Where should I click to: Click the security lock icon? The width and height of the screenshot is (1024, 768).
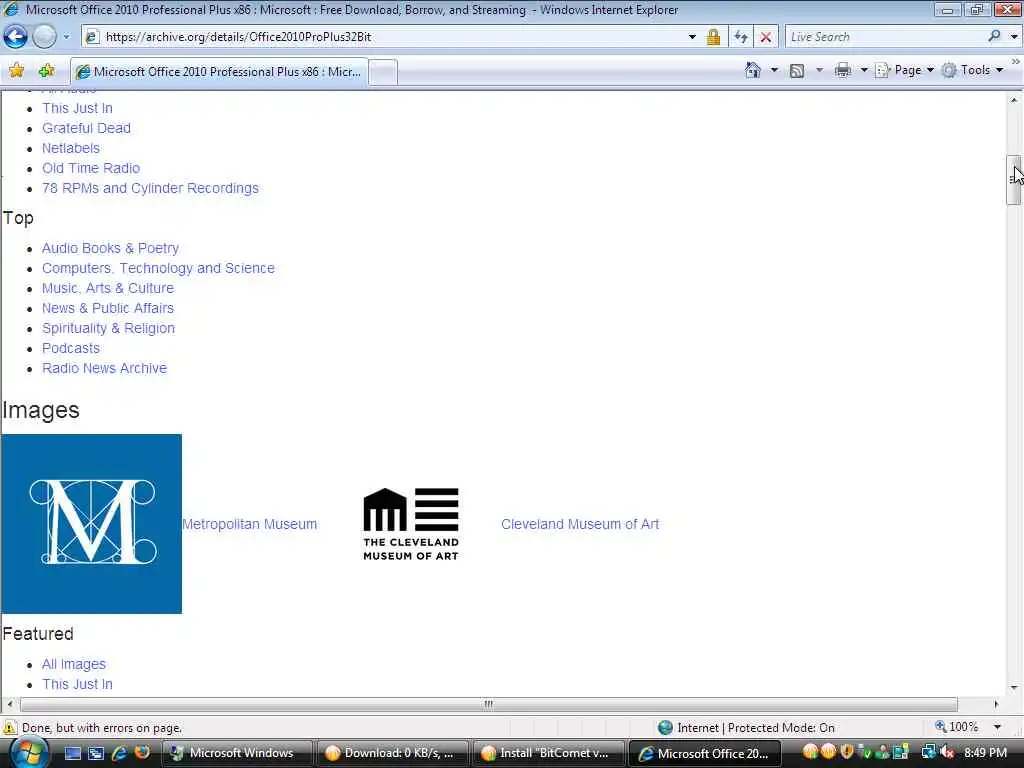(x=713, y=37)
